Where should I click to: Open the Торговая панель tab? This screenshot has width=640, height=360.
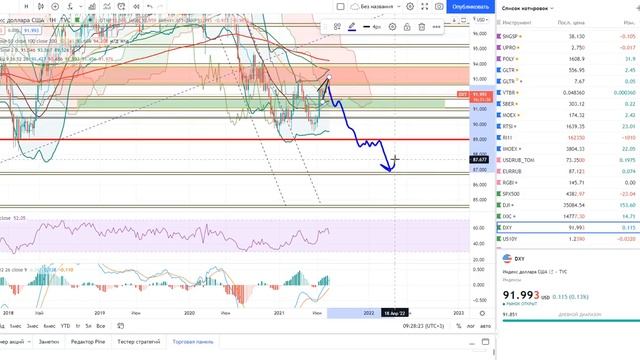point(193,342)
